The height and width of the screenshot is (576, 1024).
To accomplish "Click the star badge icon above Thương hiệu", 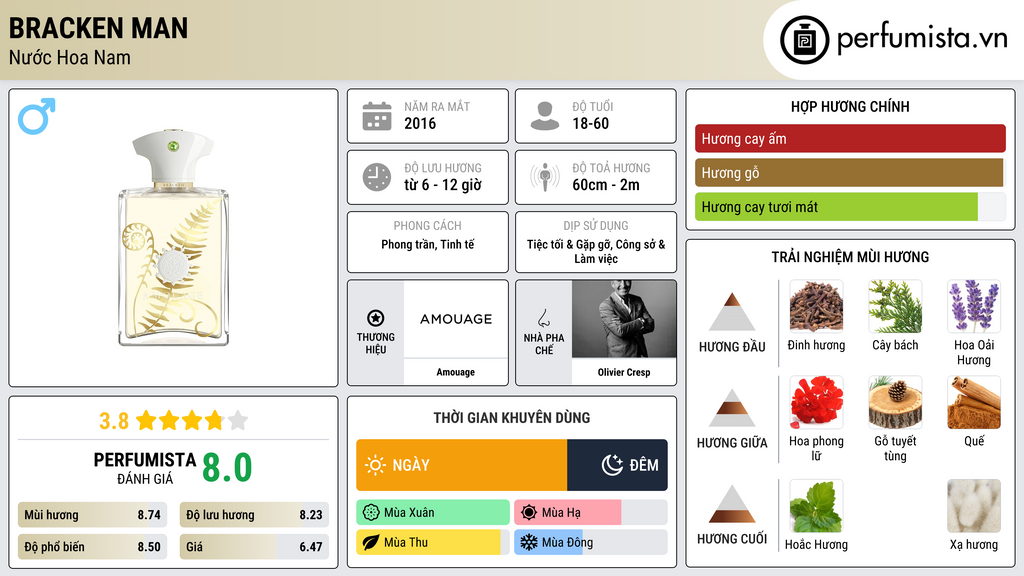I will [x=376, y=318].
